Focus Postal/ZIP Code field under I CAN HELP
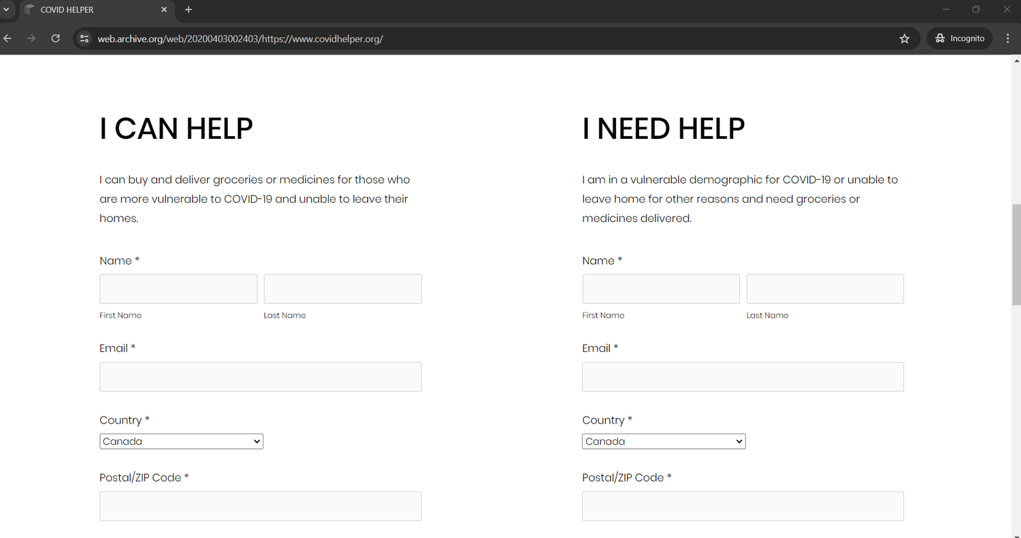1021x538 pixels. [x=260, y=506]
